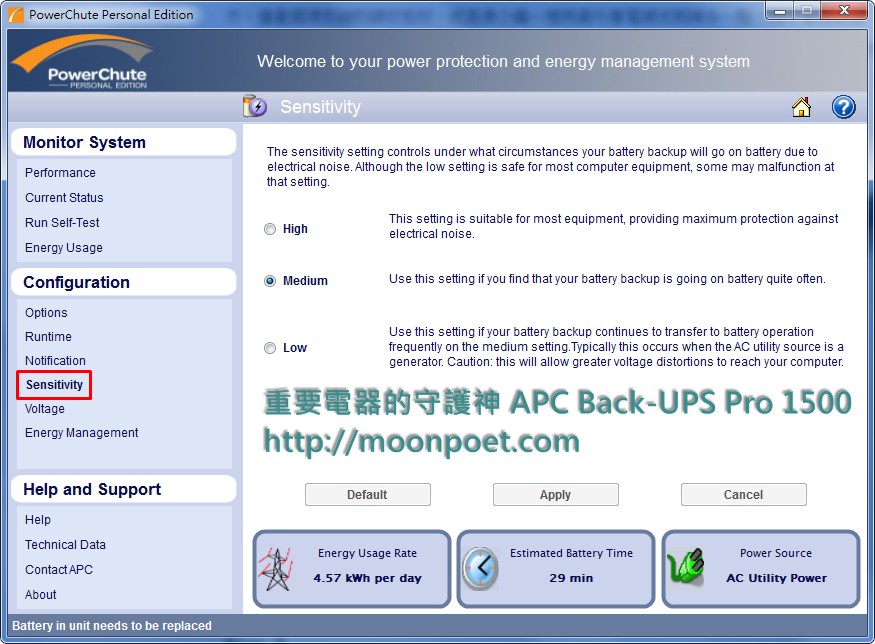Select the High sensitivity setting
The width and height of the screenshot is (875, 644).
270,228
